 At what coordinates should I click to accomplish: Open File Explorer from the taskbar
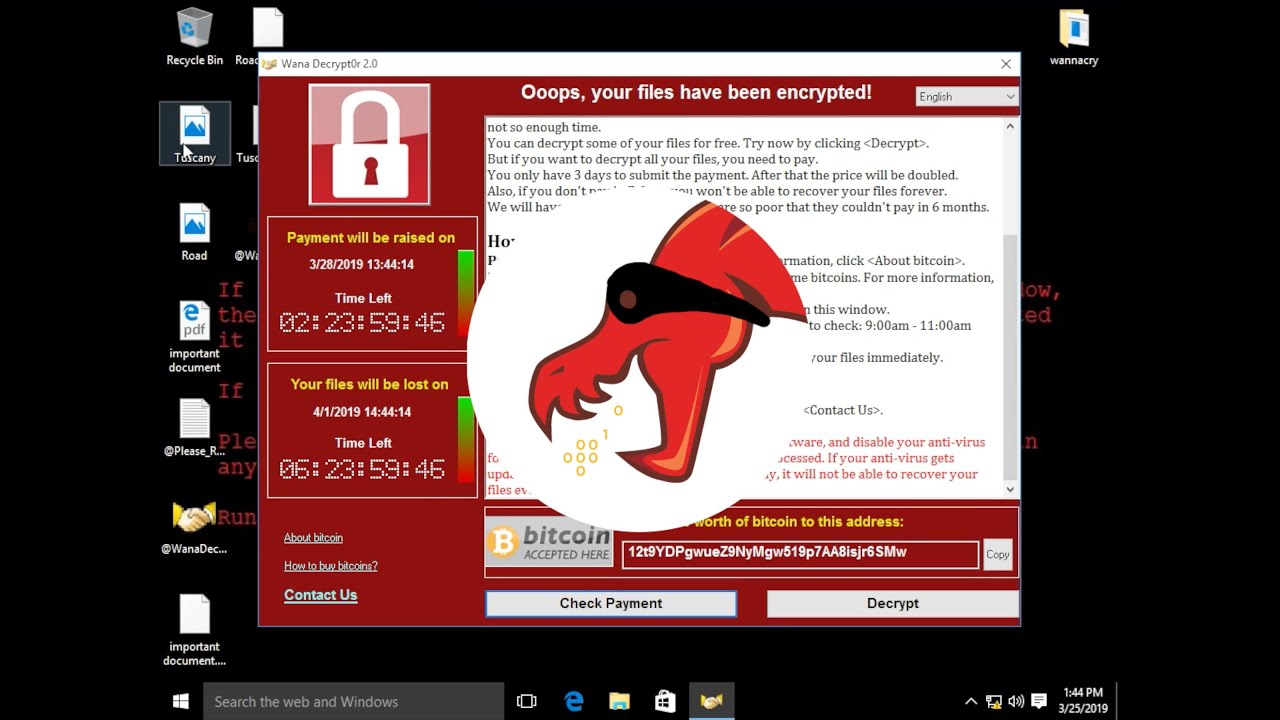pos(619,701)
